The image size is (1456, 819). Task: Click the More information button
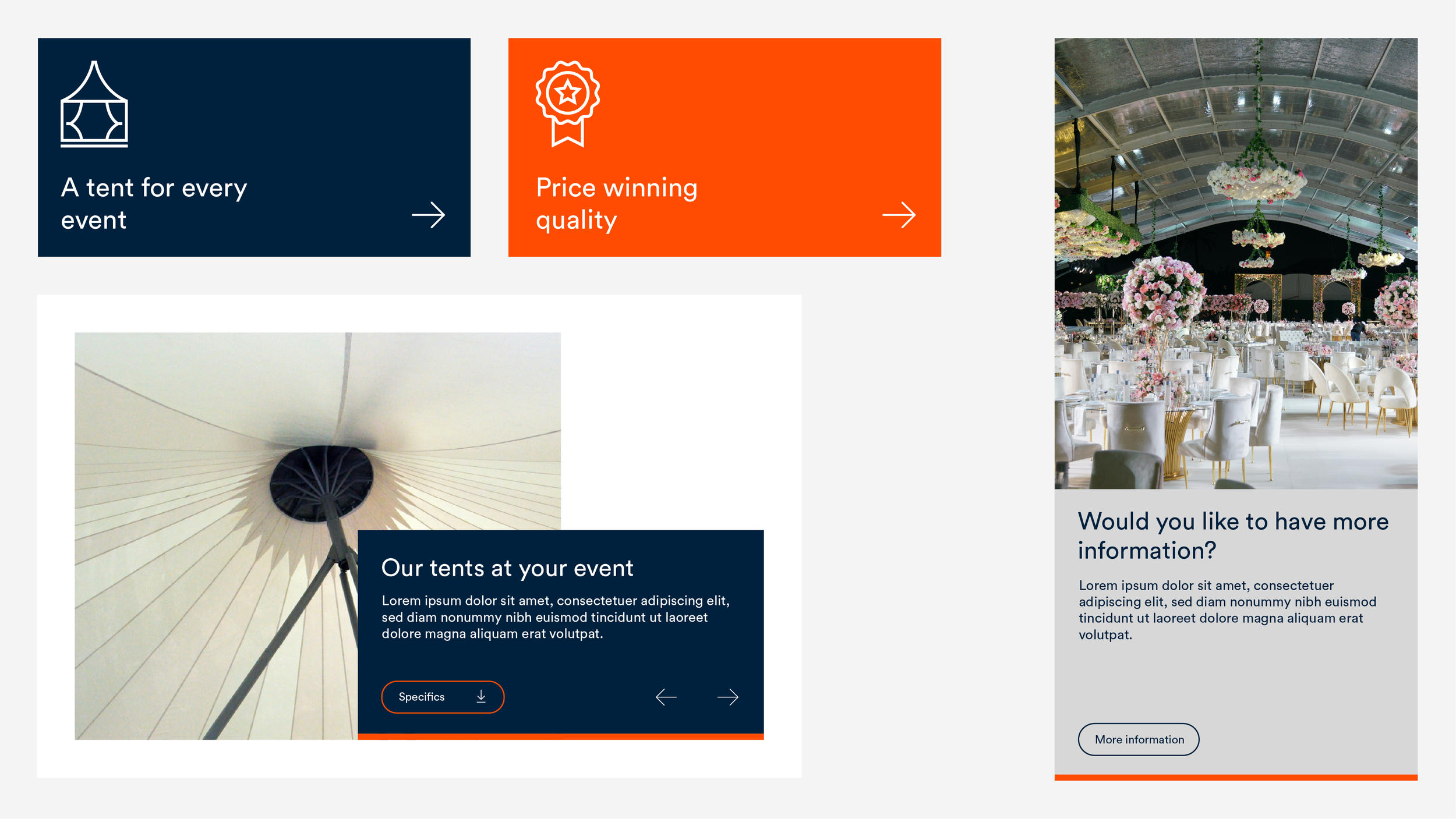pyautogui.click(x=1139, y=740)
